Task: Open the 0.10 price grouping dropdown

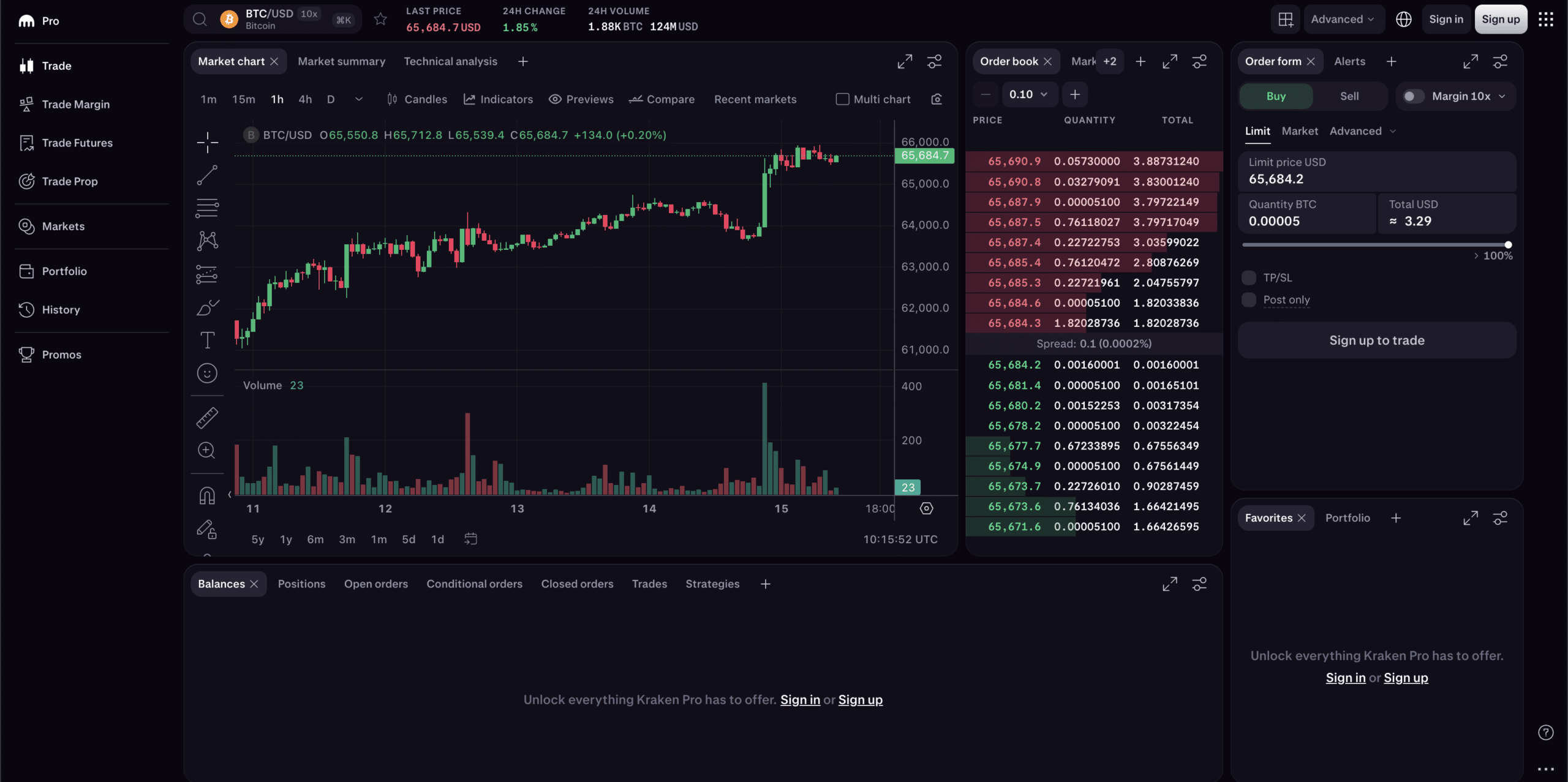Action: [1029, 94]
